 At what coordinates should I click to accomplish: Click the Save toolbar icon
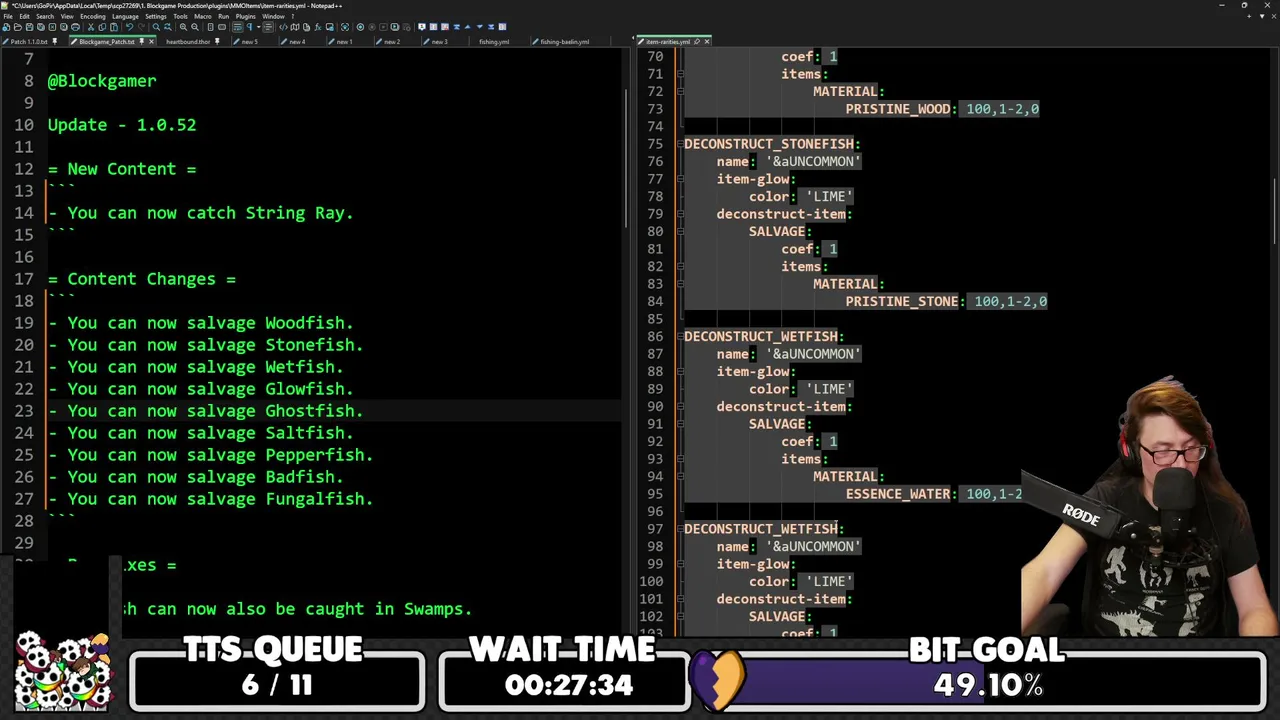[x=29, y=27]
